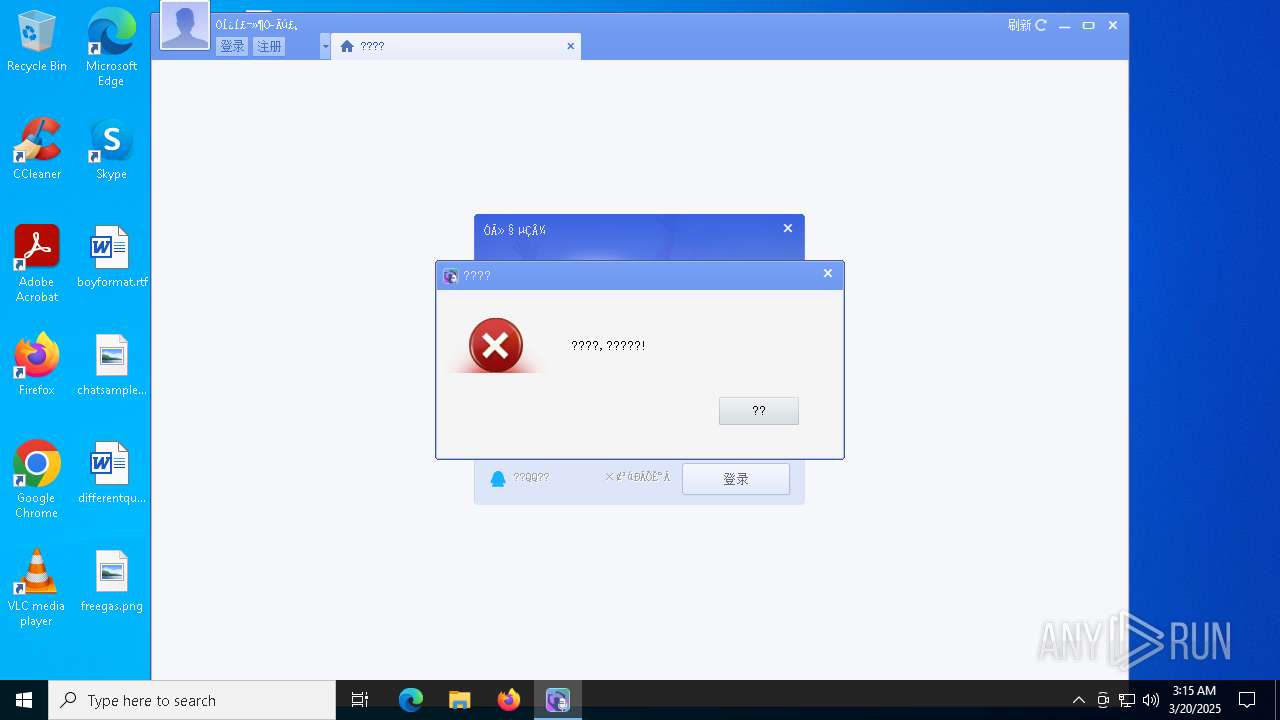Show hidden system tray icons
Image resolution: width=1280 pixels, height=720 pixels.
click(x=1078, y=700)
